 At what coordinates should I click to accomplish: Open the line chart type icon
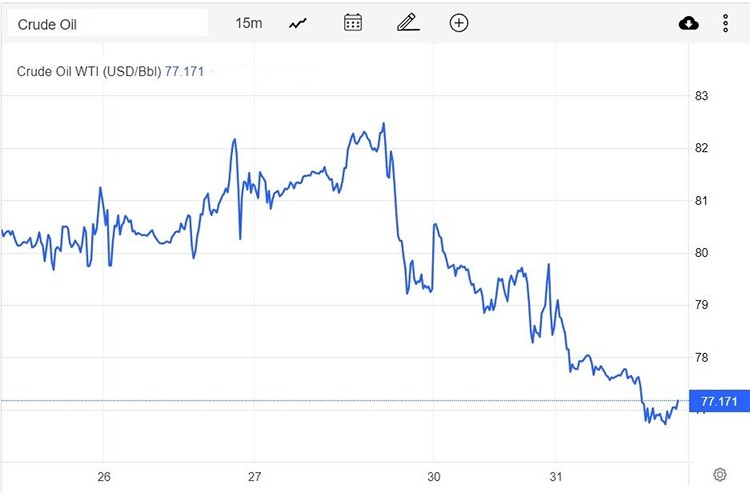pos(298,23)
